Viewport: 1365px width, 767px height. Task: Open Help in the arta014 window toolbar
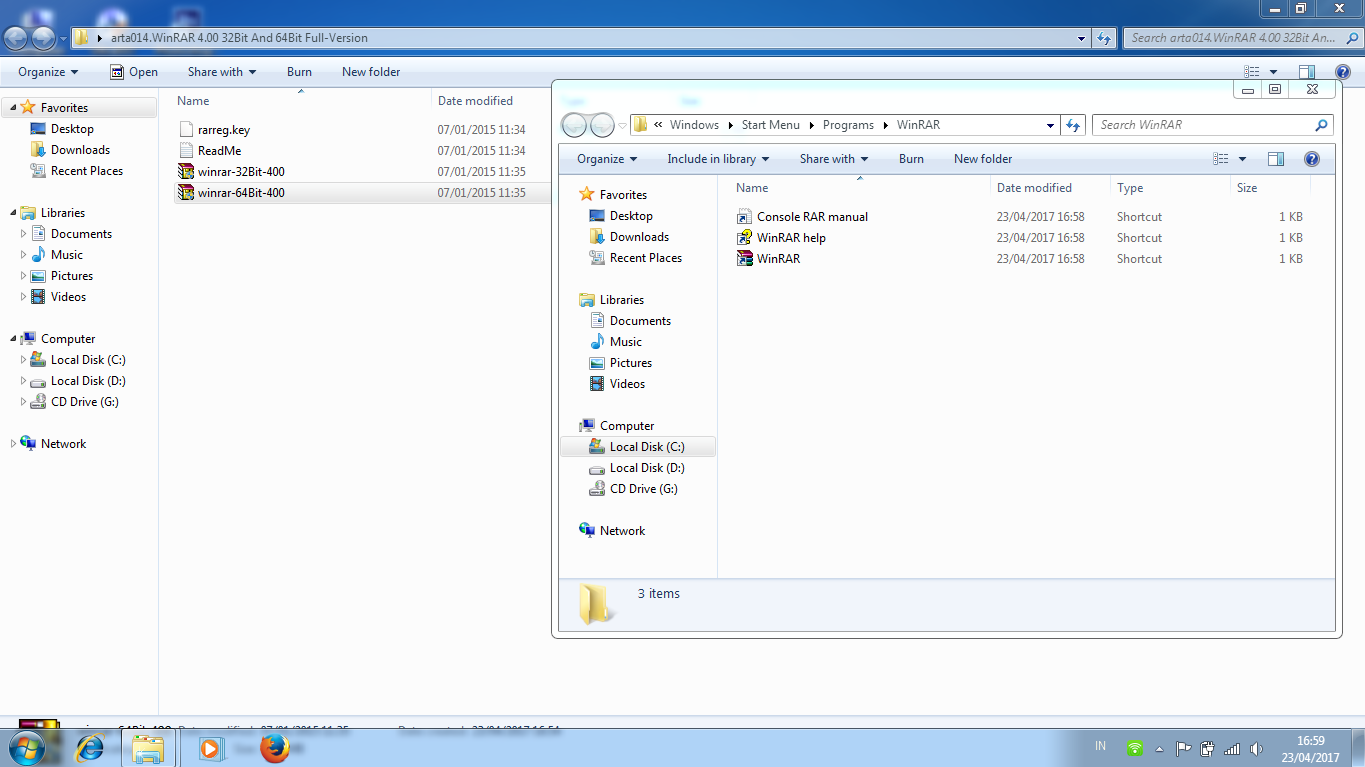point(1343,72)
